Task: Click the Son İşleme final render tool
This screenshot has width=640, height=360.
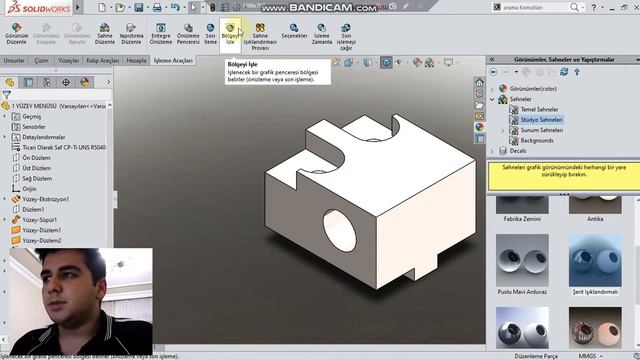Action: tap(210, 33)
